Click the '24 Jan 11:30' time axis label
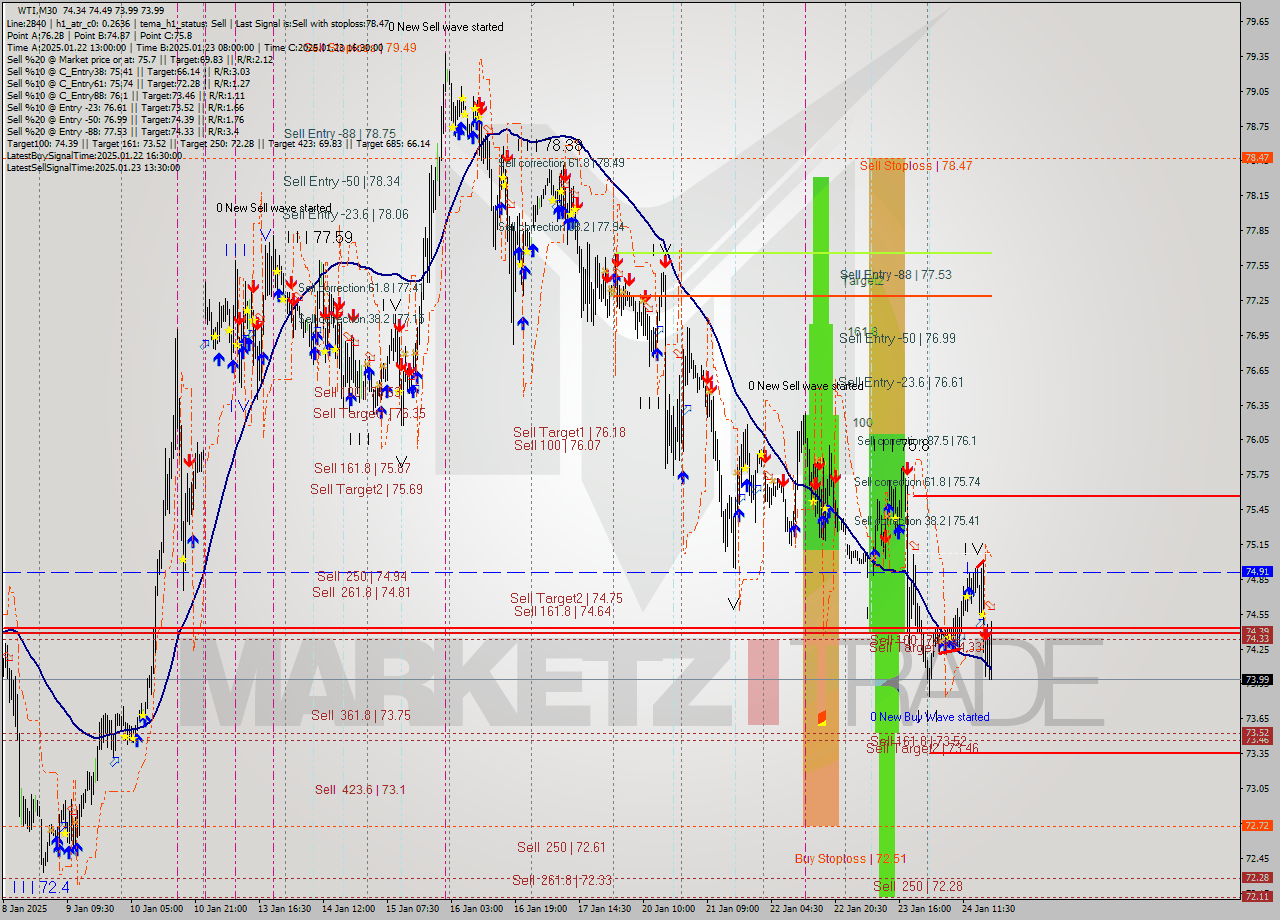This screenshot has width=1280, height=920. pos(987,909)
